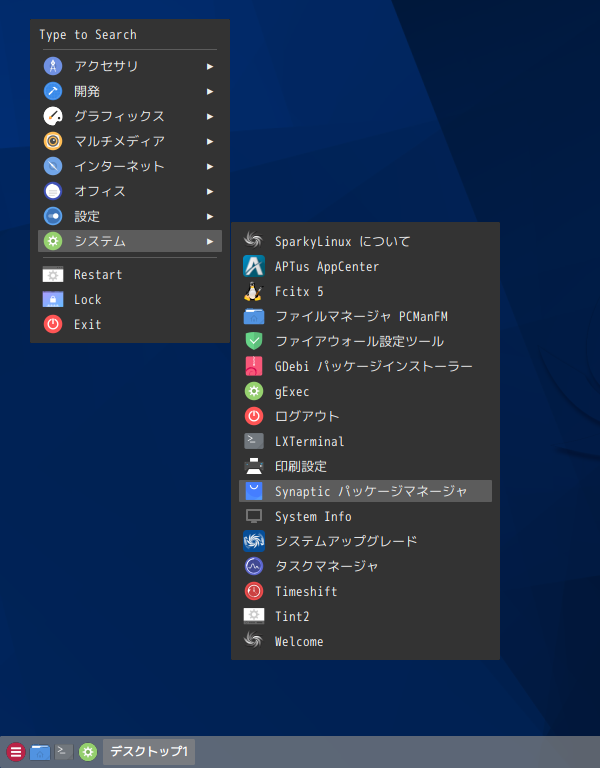600x768 pixels.
Task: Click the インターネット globe icon
Action: [53, 166]
